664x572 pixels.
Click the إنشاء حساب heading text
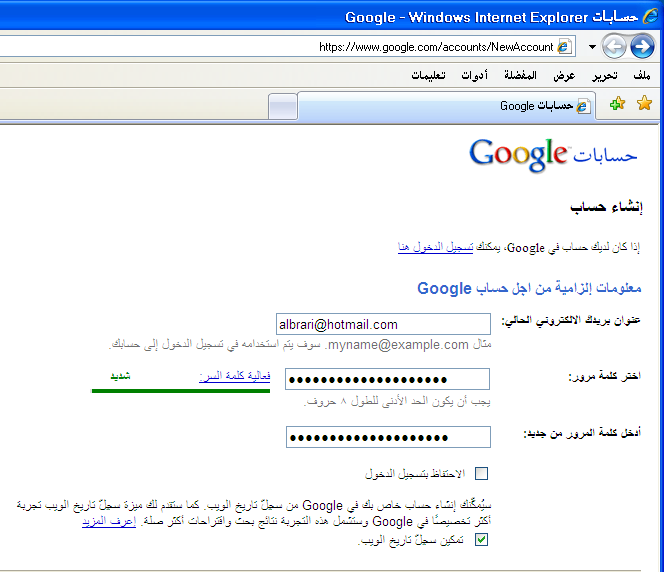coord(606,207)
